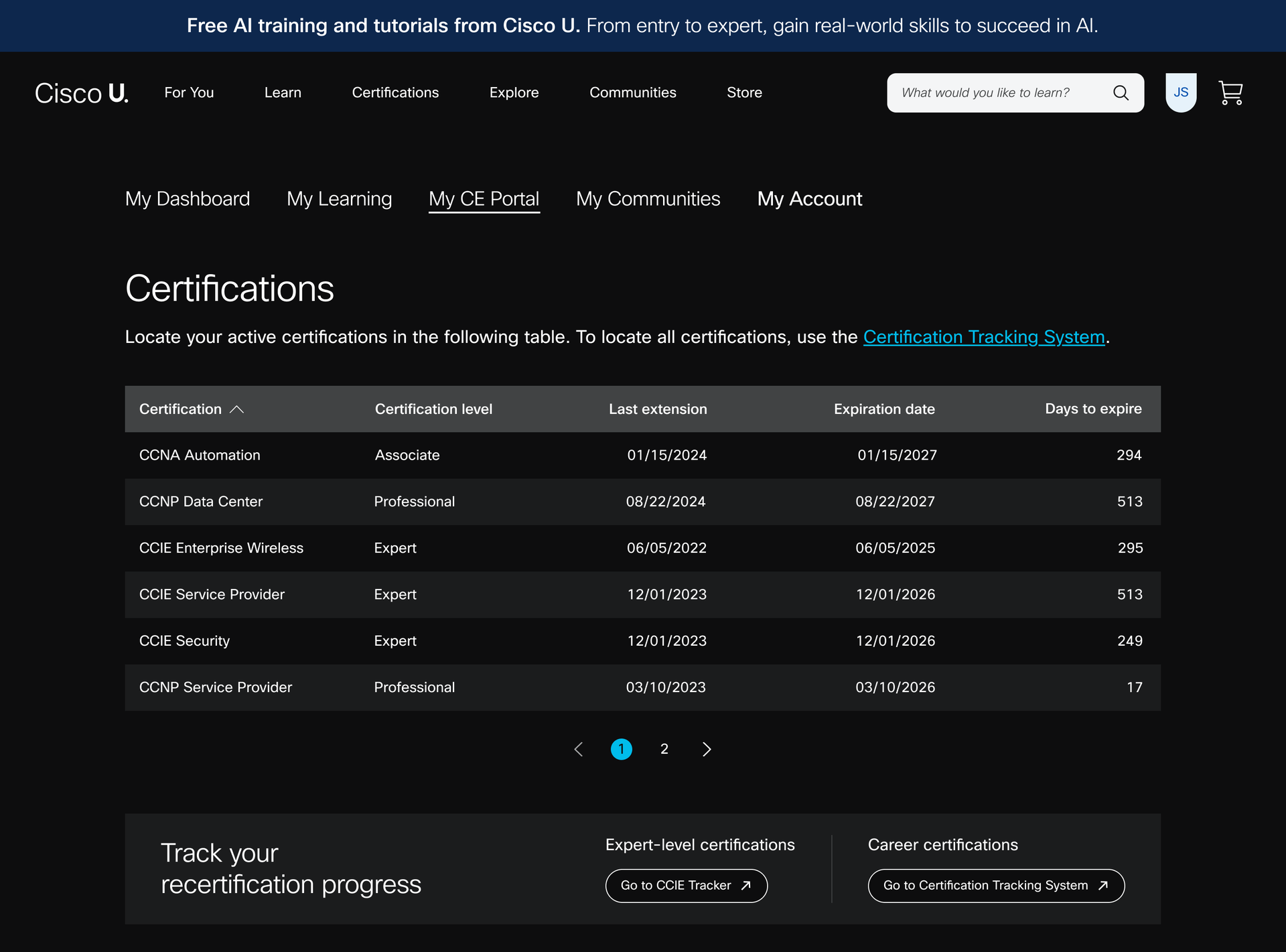Switch to My Dashboard tab

click(188, 199)
